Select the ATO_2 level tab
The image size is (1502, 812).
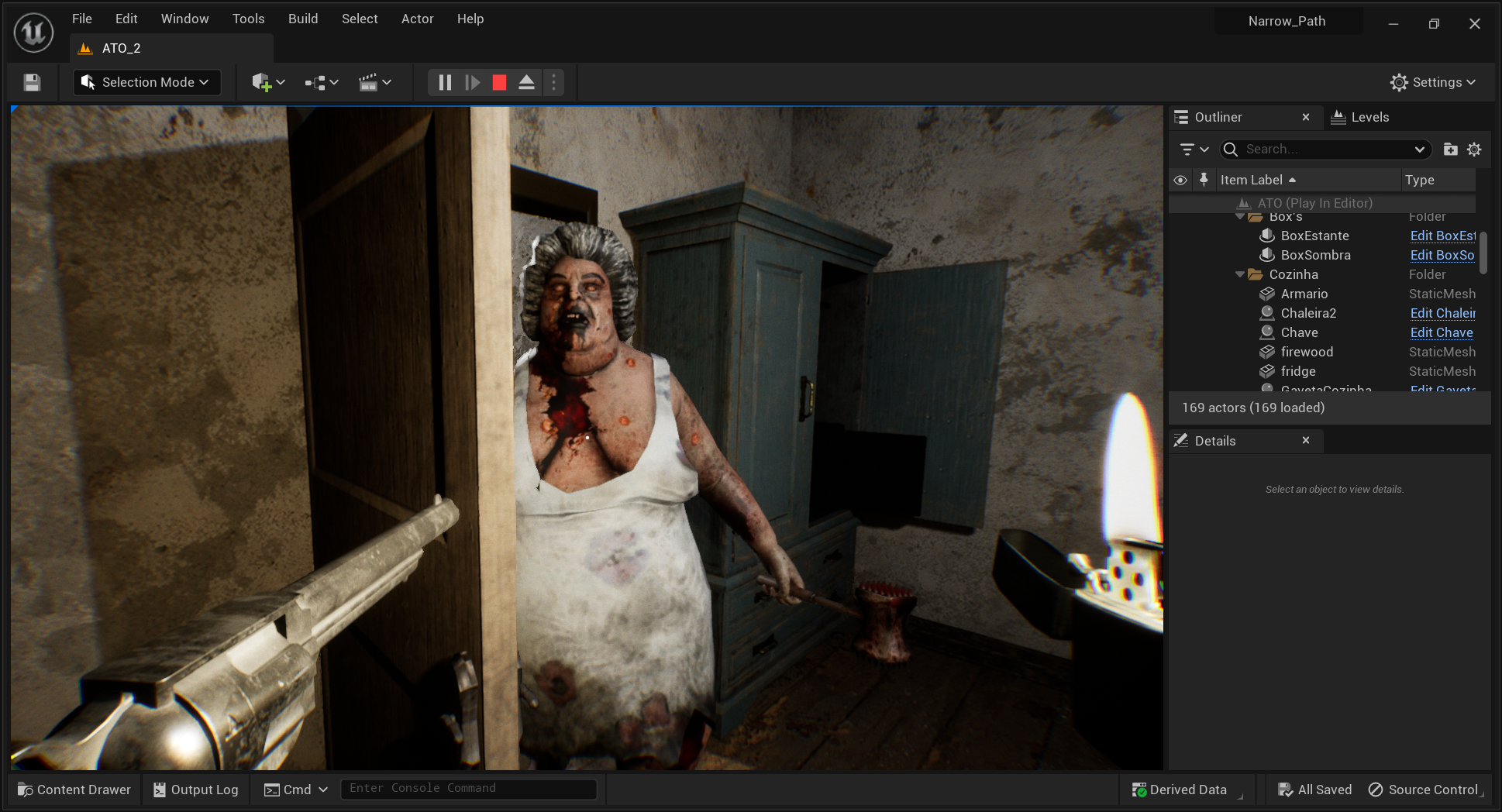coord(171,48)
